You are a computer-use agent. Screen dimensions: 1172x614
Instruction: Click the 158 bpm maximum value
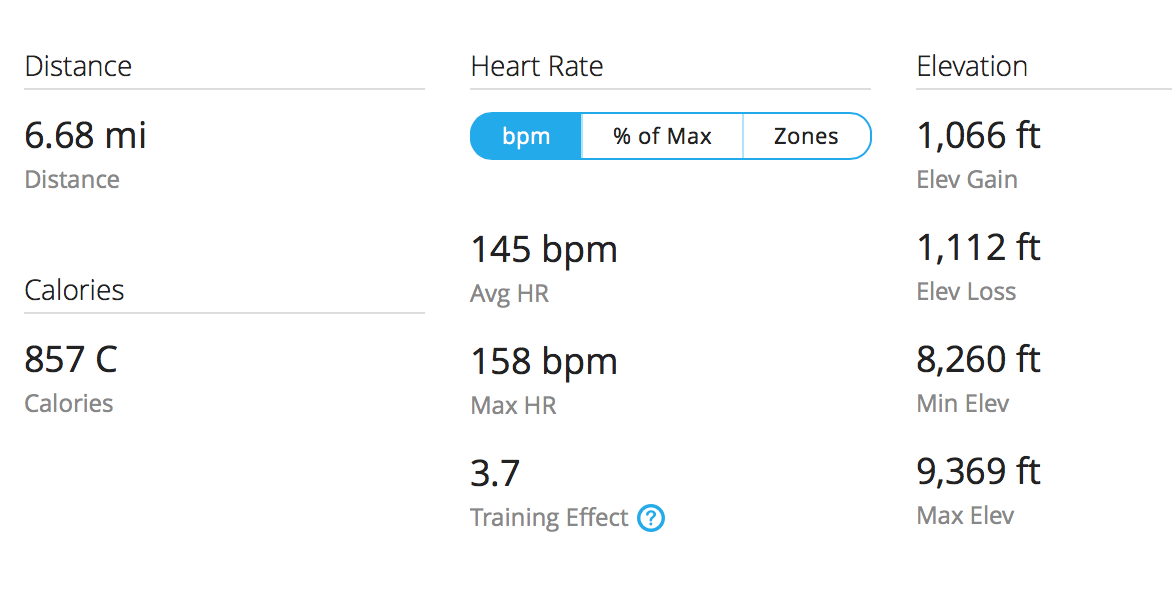[x=544, y=361]
